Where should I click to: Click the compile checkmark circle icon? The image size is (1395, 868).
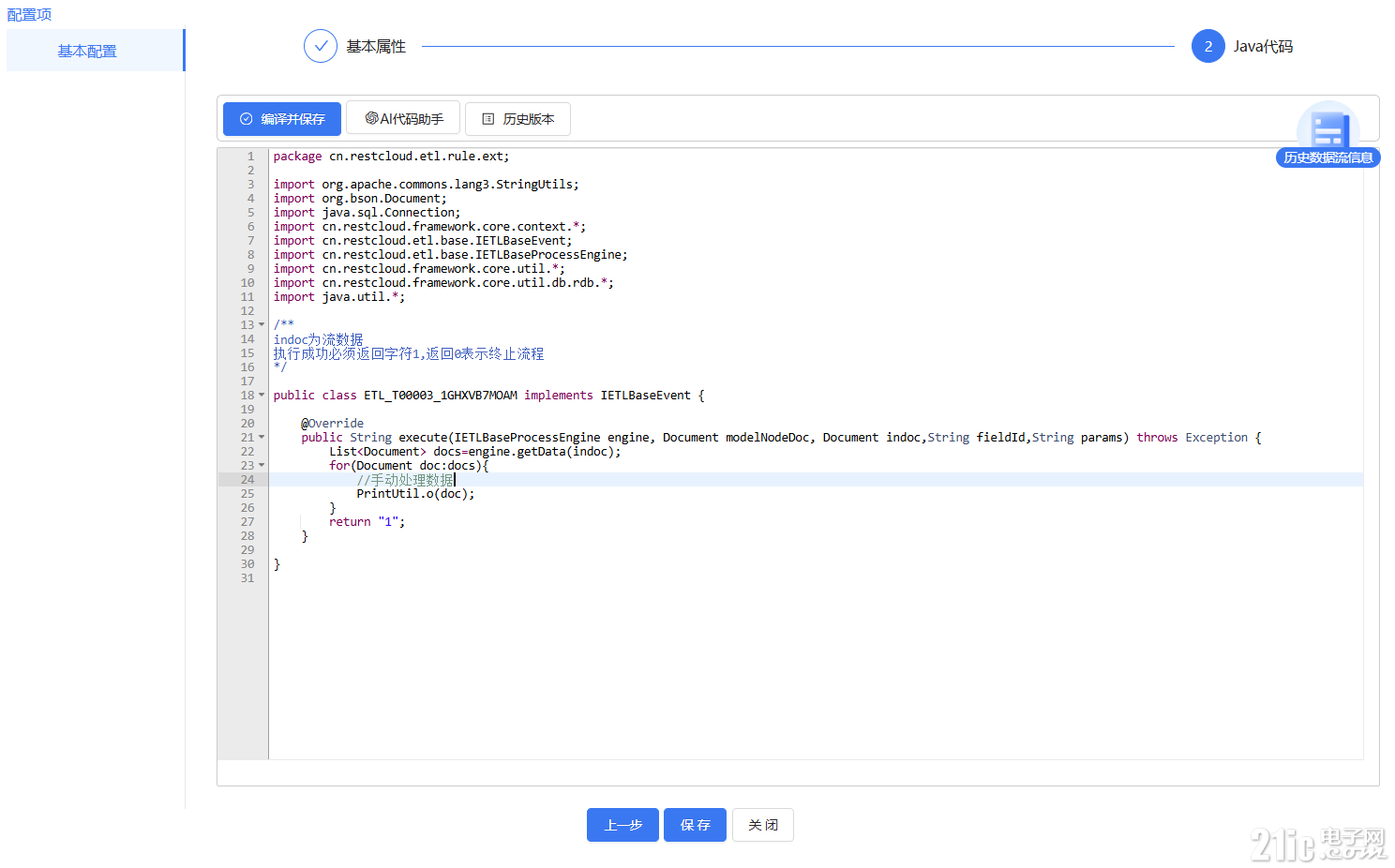[247, 119]
